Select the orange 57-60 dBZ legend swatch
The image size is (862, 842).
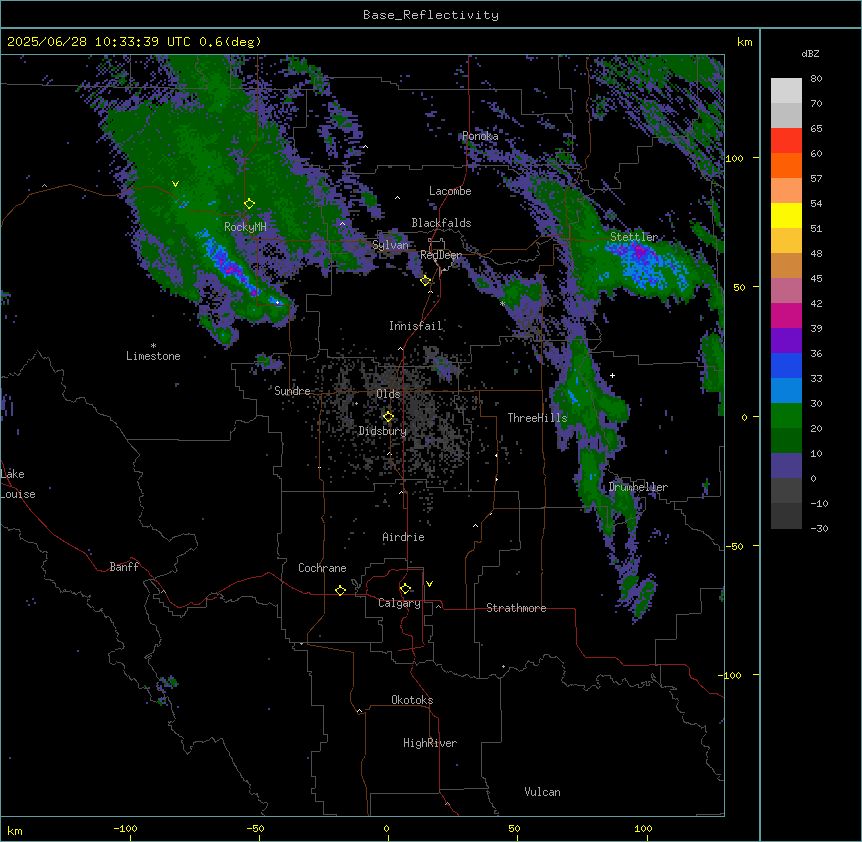click(x=786, y=165)
